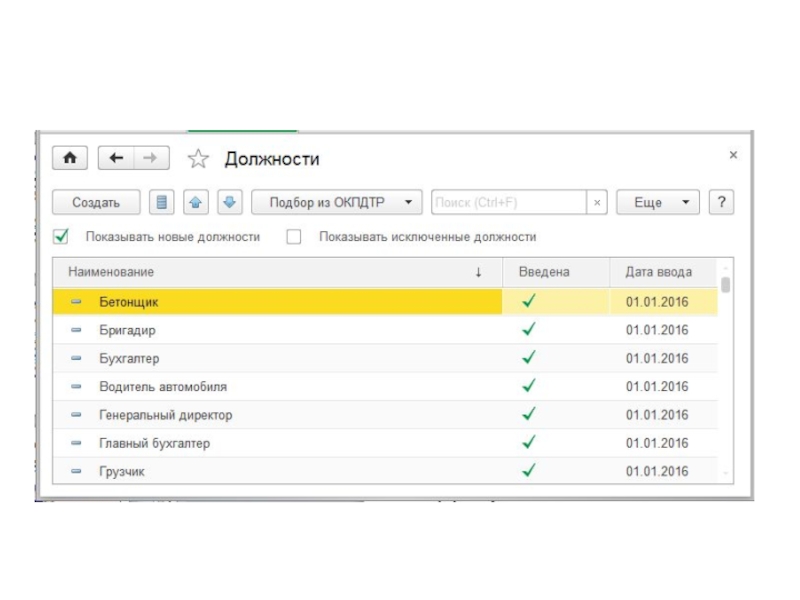
Task: Open help with question mark button
Action: pyautogui.click(x=720, y=202)
